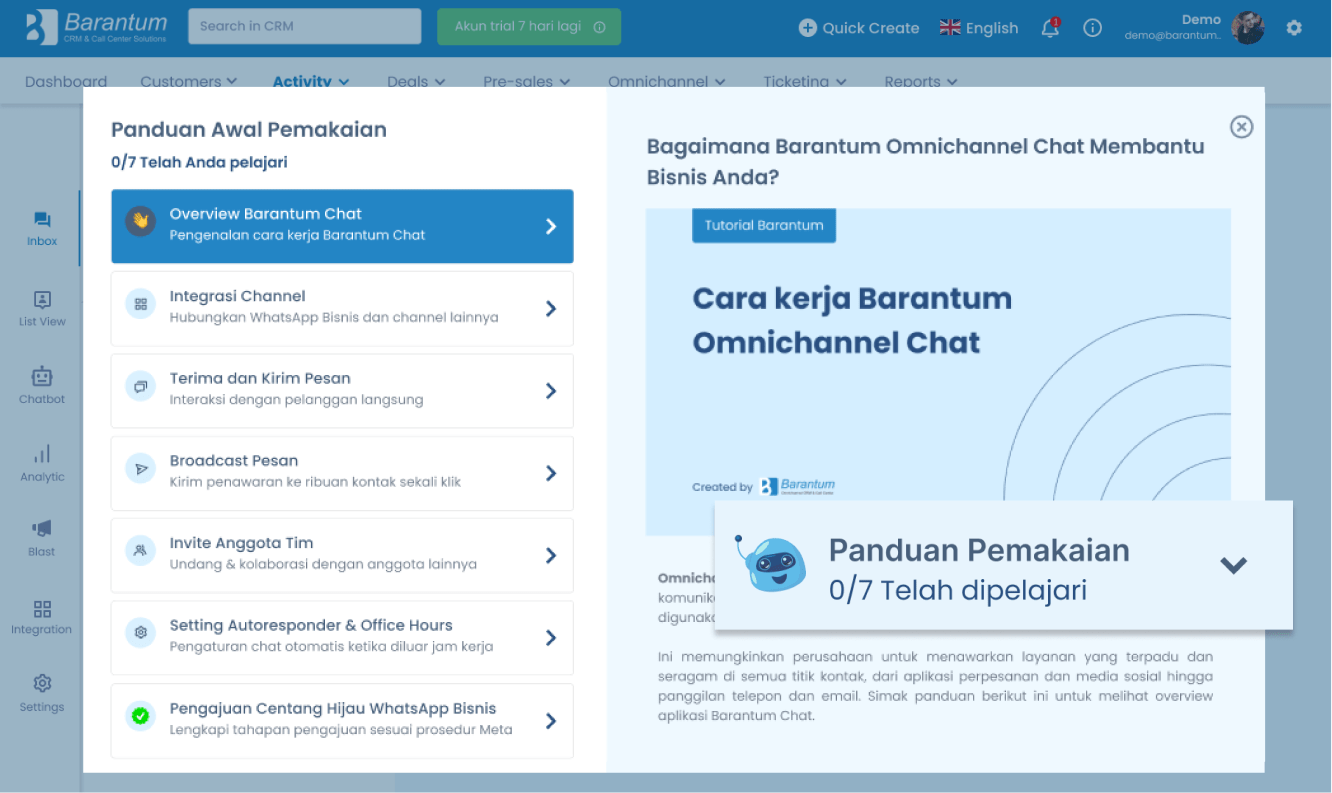Click the 0/7 Telah Anda pelajari text
The width and height of the screenshot is (1332, 793).
click(199, 162)
